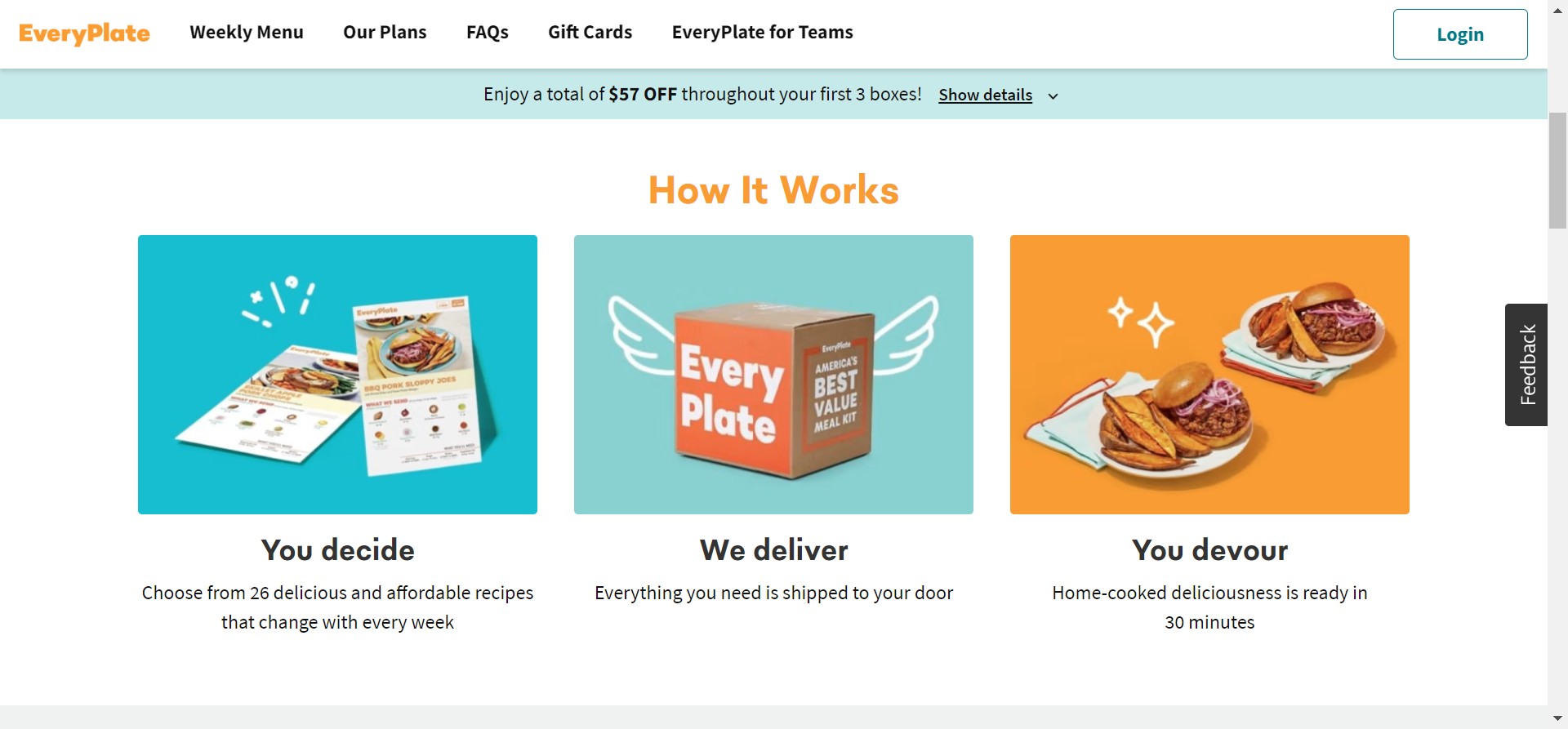Screen dimensions: 1568x729
Task: Open the Feedback side tab
Action: click(x=1526, y=365)
